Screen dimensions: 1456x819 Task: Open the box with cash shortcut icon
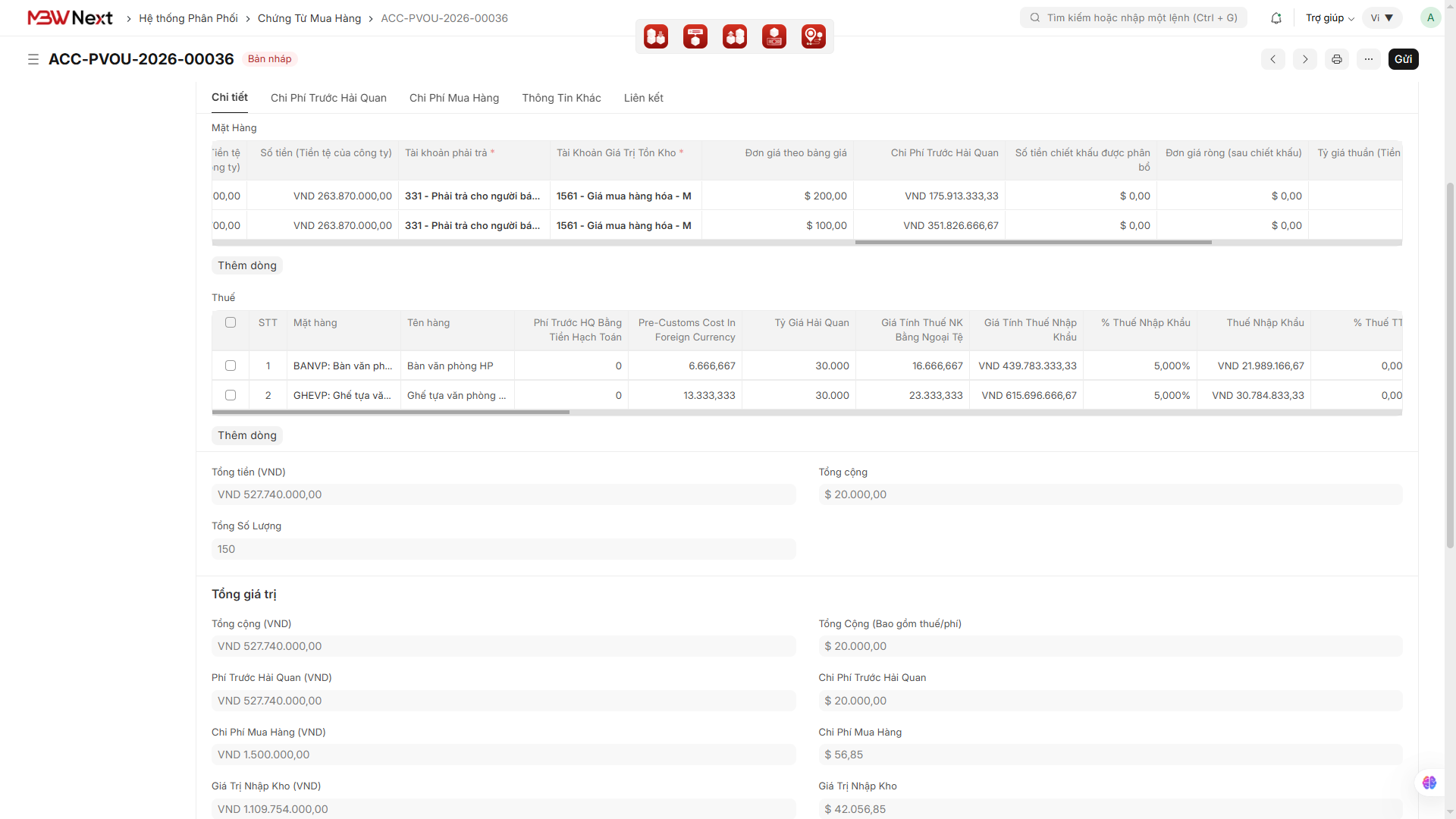point(774,36)
